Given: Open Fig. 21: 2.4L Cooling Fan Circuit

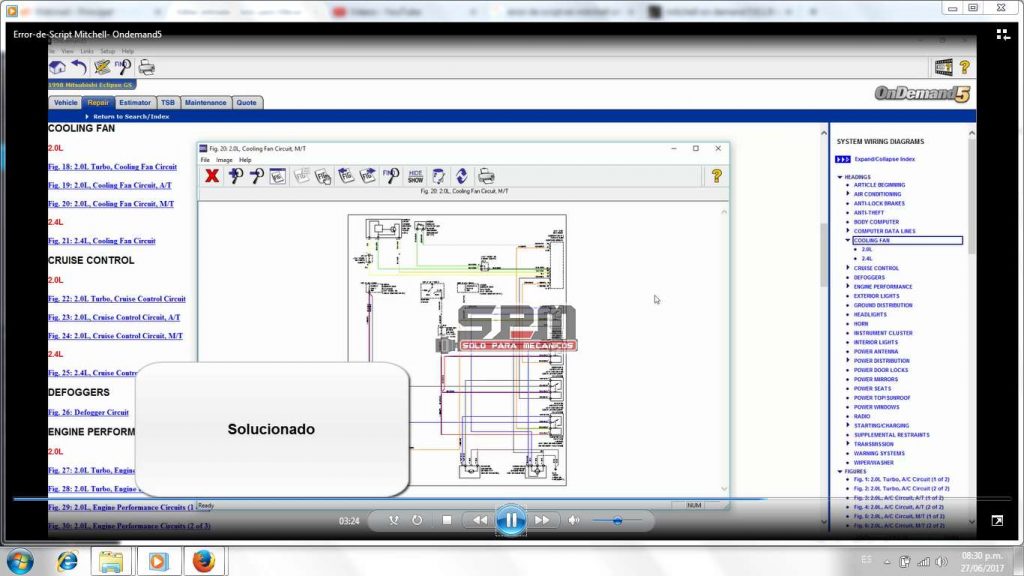Looking at the screenshot, I should point(101,241).
